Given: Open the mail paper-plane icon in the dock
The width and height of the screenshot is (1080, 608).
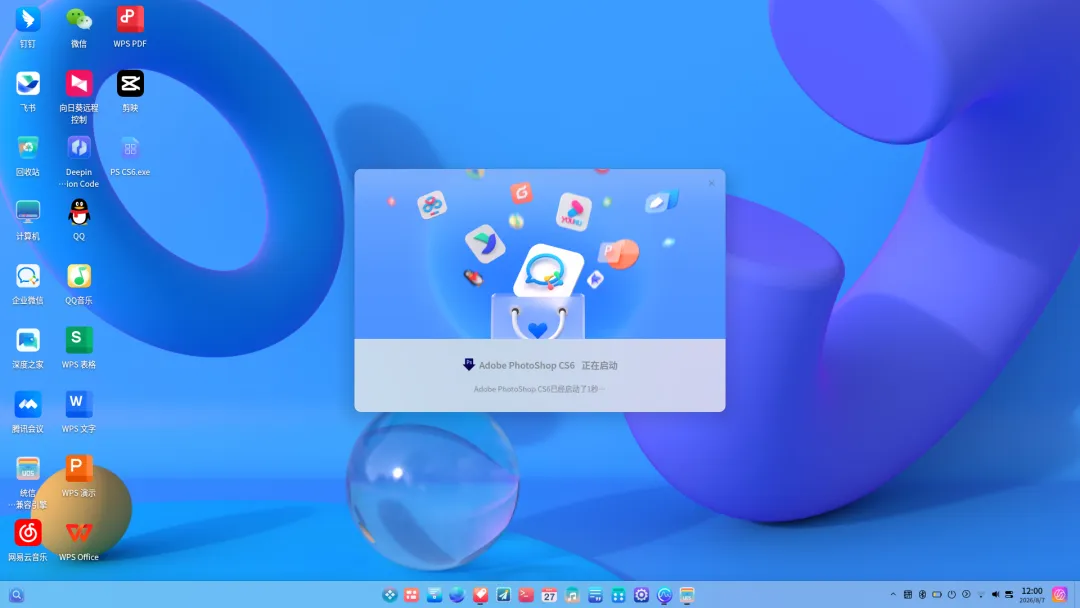Looking at the screenshot, I should pyautogui.click(x=503, y=595).
